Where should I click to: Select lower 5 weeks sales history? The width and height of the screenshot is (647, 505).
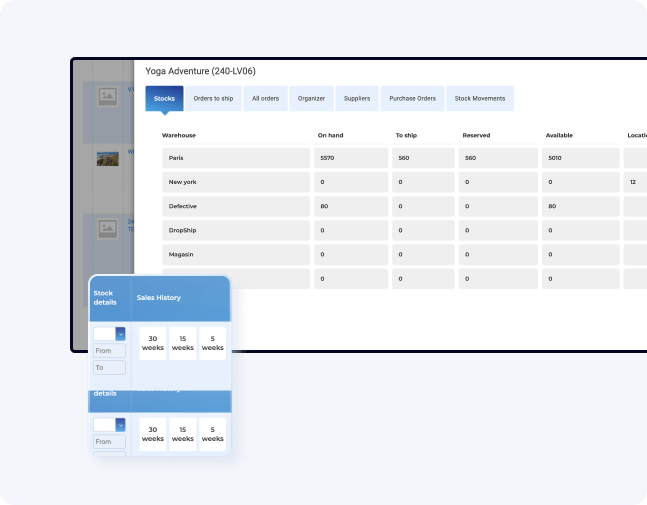[213, 434]
